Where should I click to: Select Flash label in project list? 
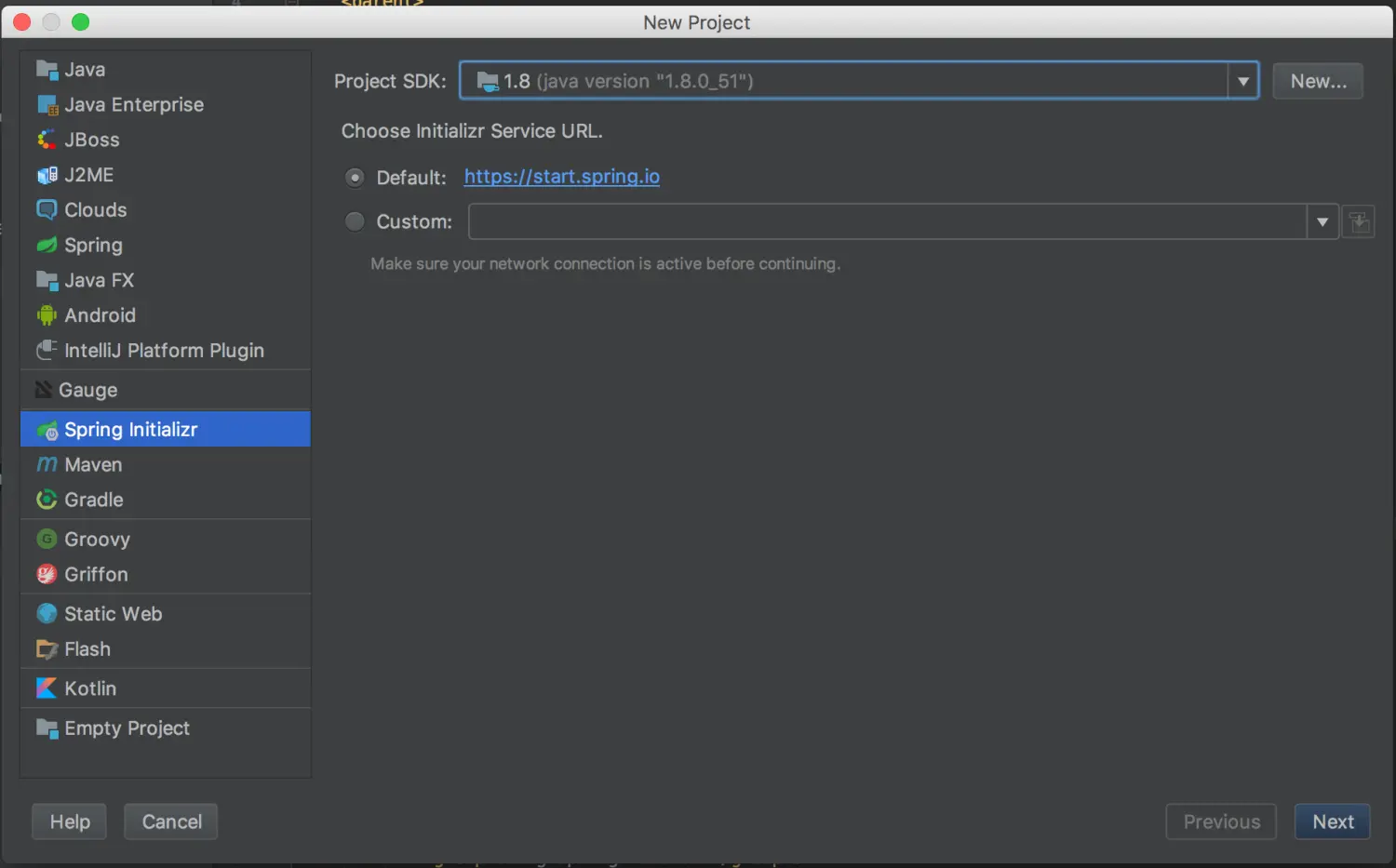tap(87, 649)
